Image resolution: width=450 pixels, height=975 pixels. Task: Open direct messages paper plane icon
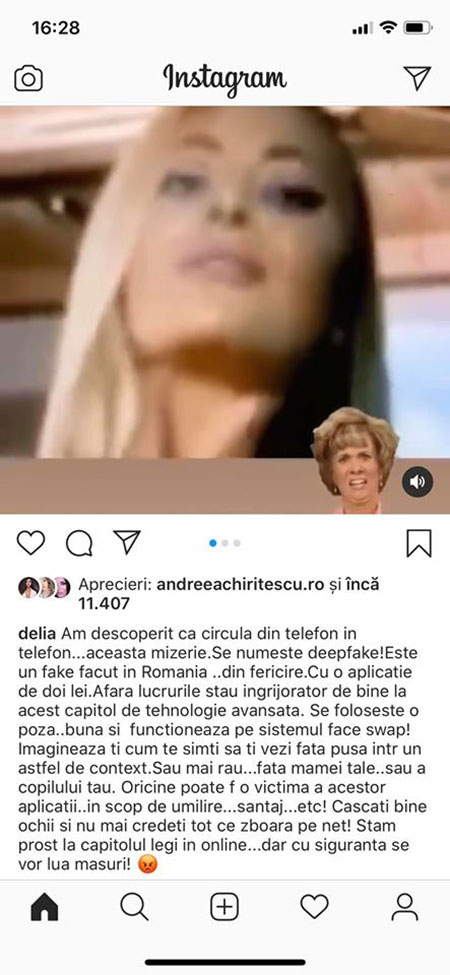(x=417, y=78)
